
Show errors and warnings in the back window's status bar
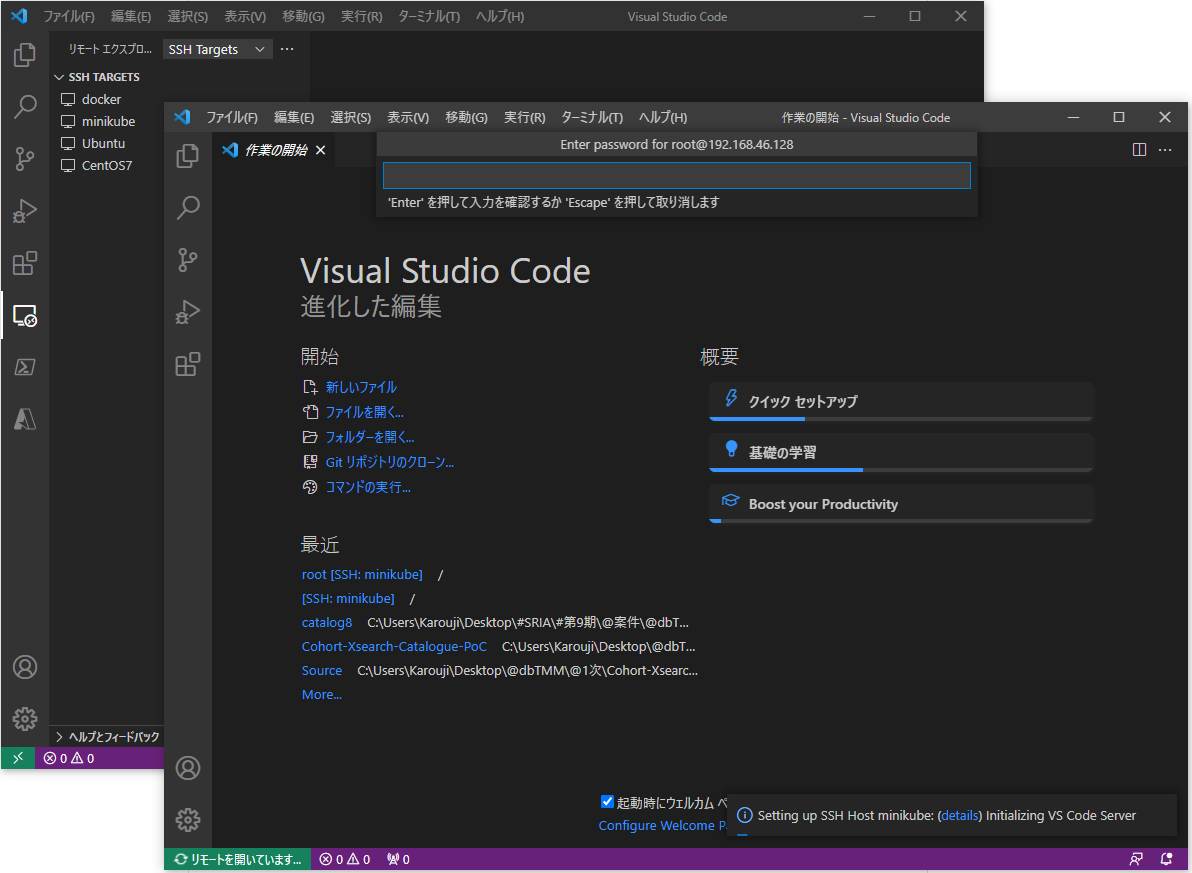(x=68, y=758)
